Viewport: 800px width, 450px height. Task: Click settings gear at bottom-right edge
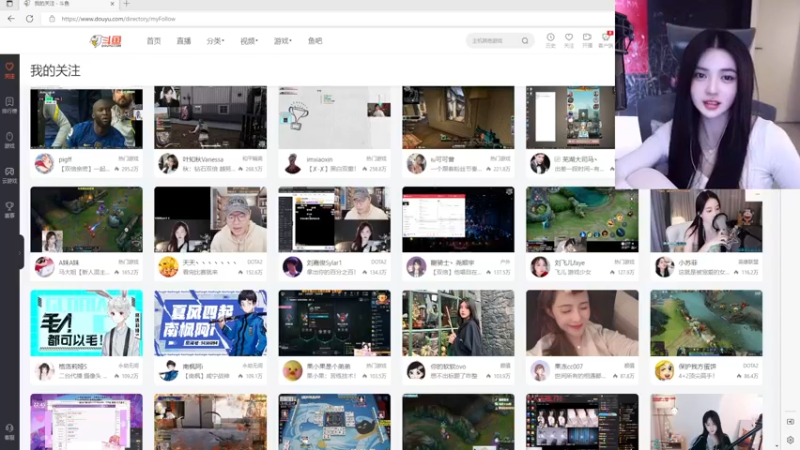(x=790, y=440)
